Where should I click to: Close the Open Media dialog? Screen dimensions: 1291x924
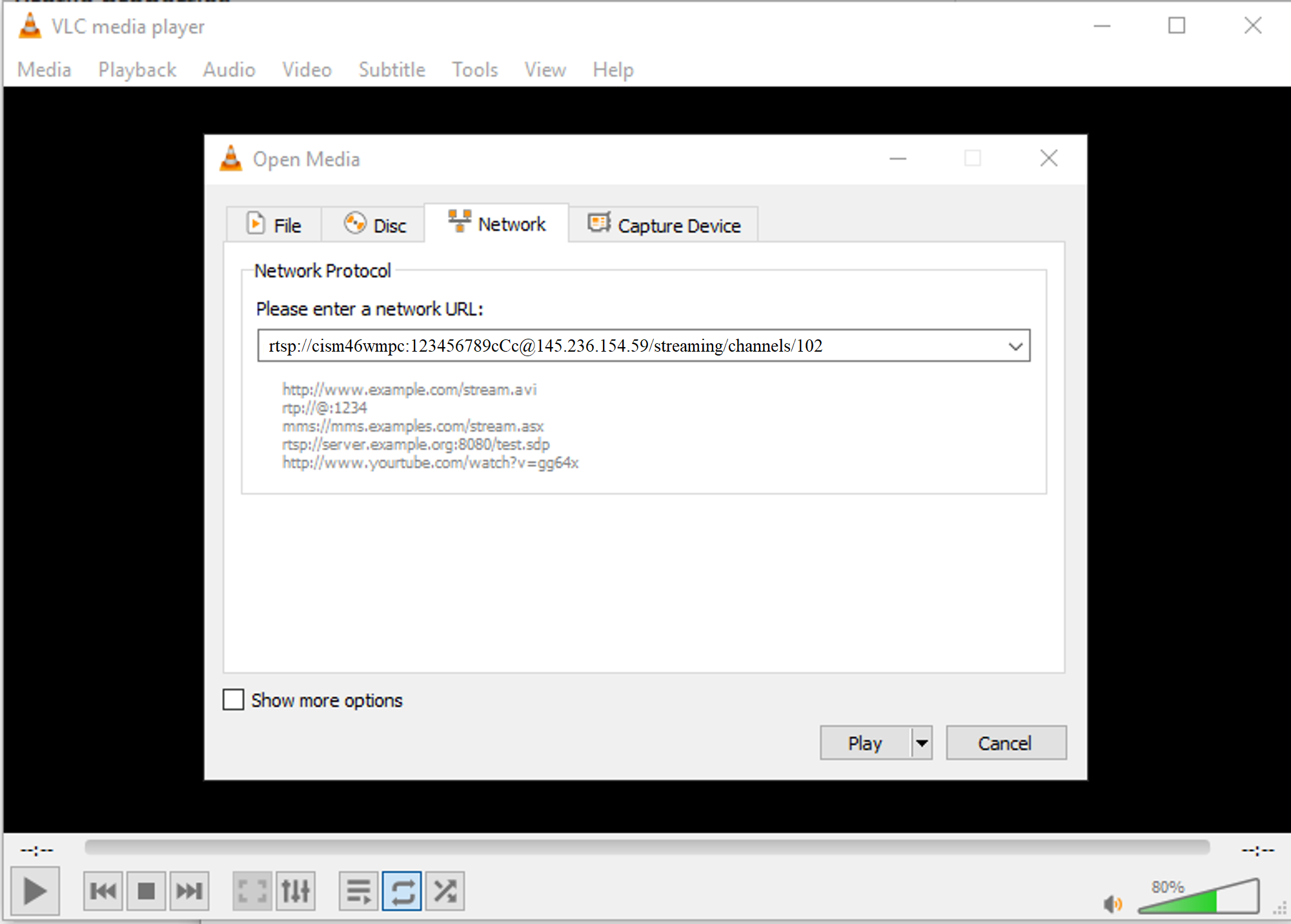pos(1049,158)
